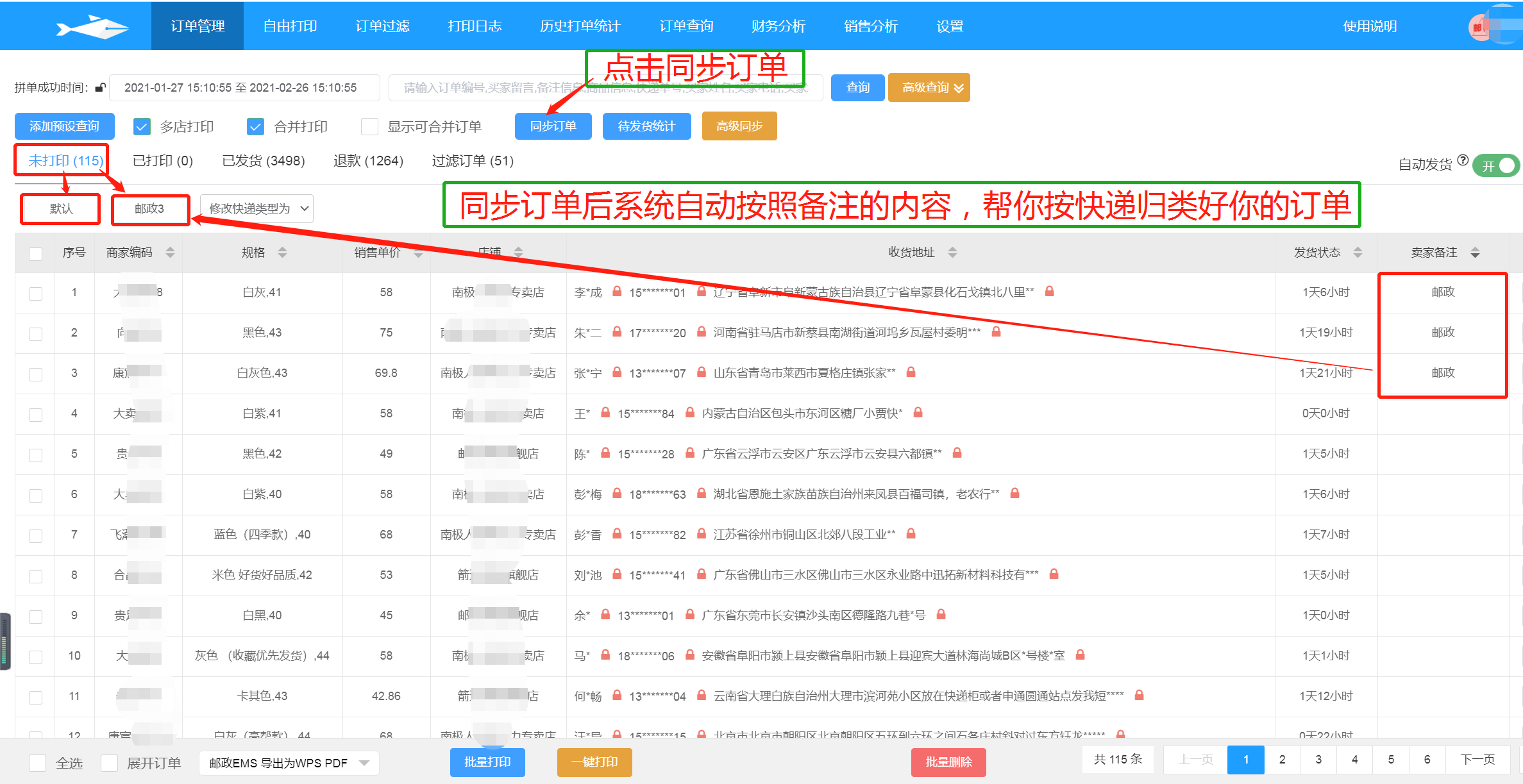
Task: Click sort arrows on 卖家备注 column
Action: 1475,253
